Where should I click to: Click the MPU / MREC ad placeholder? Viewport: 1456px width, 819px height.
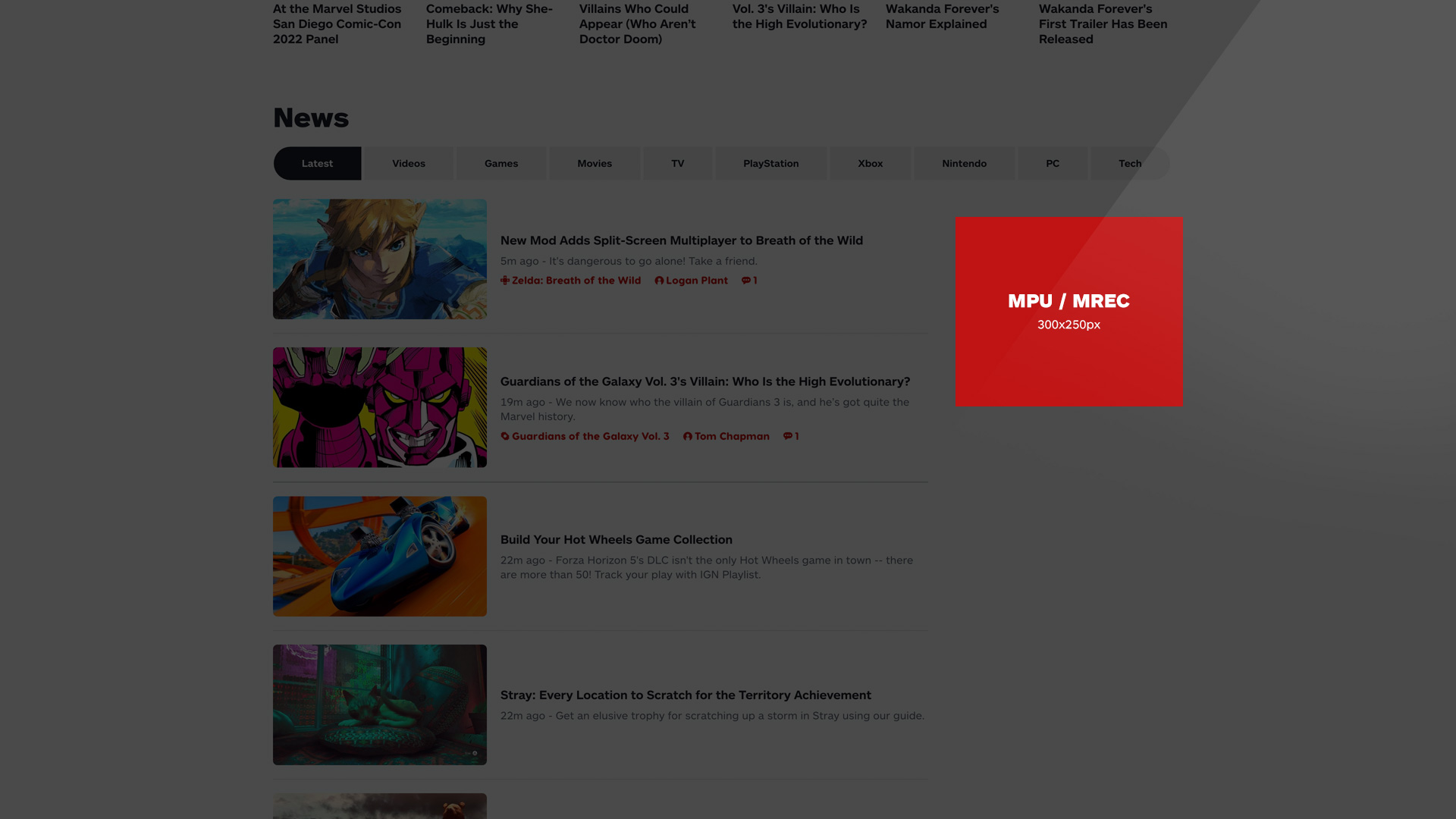pos(1068,312)
